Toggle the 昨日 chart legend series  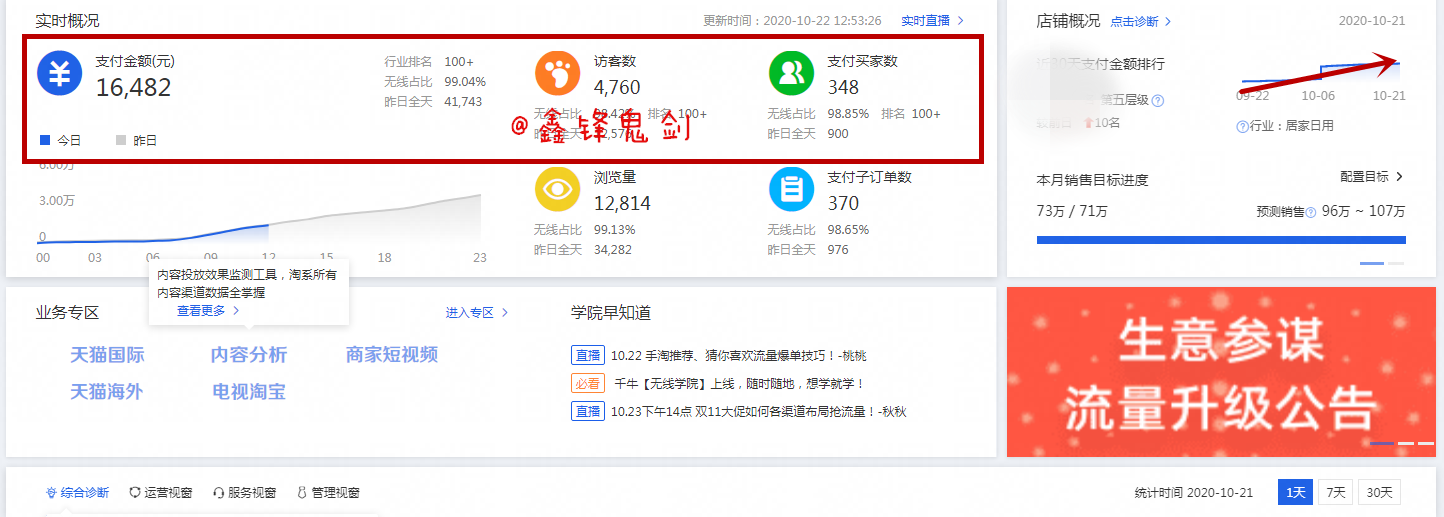(137, 141)
